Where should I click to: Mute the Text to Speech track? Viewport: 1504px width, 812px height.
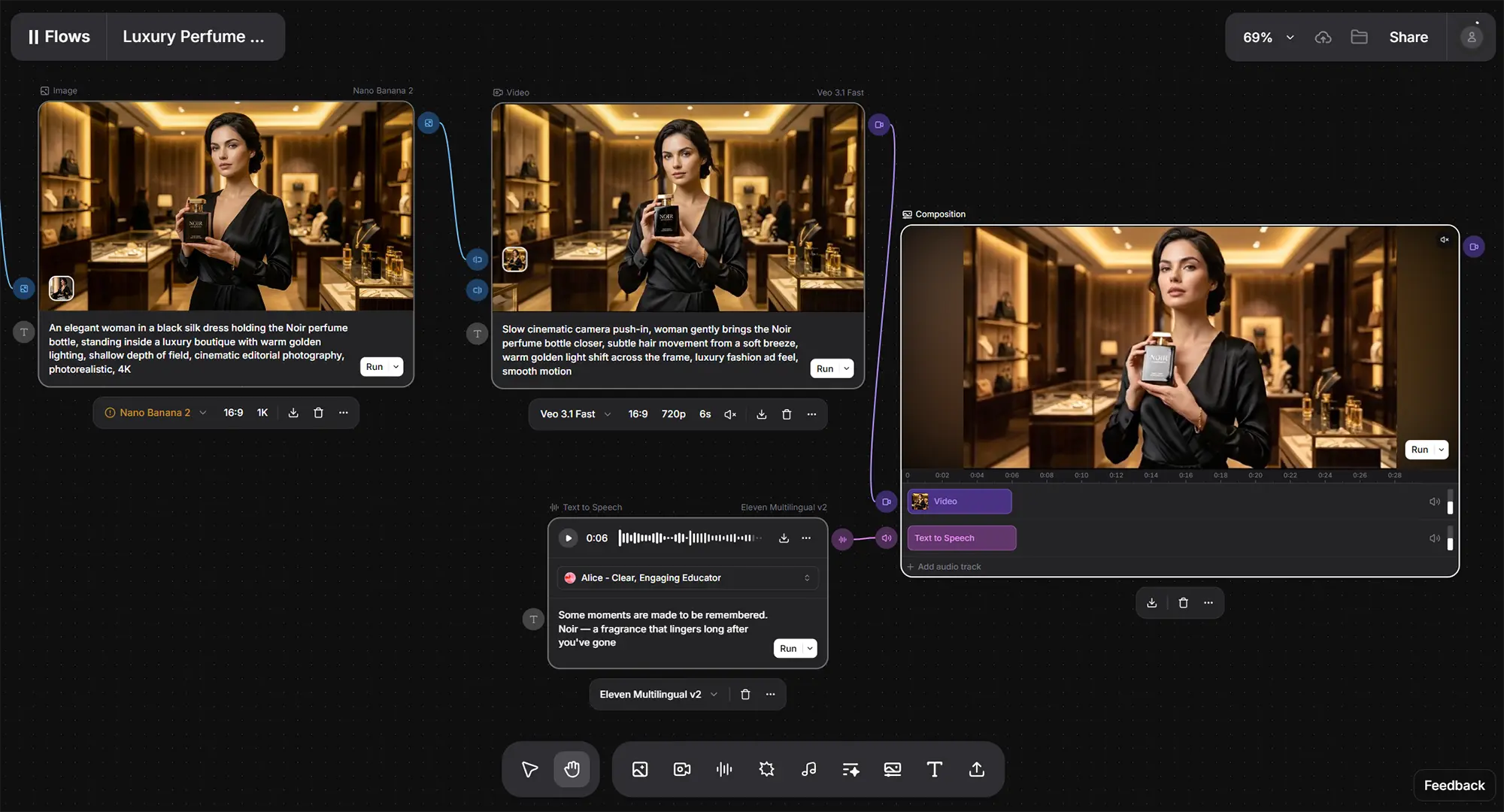[1434, 538]
